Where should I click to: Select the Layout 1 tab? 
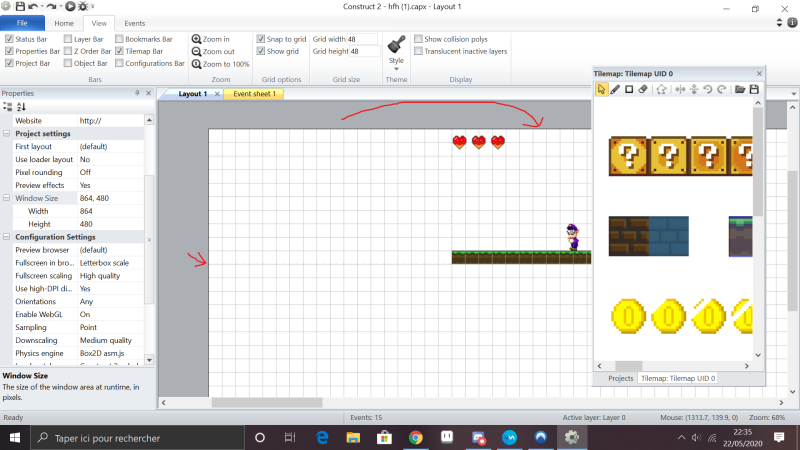192,94
